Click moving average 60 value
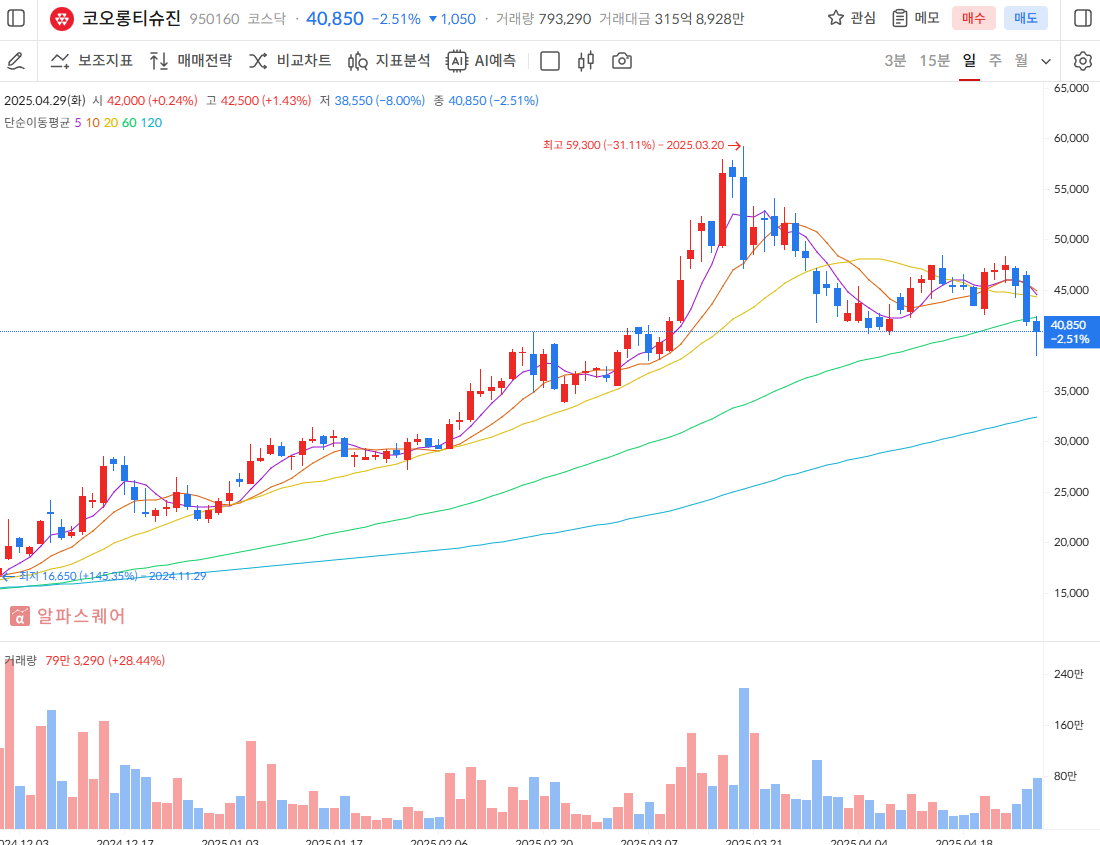Viewport: 1100px width, 845px height. point(129,123)
